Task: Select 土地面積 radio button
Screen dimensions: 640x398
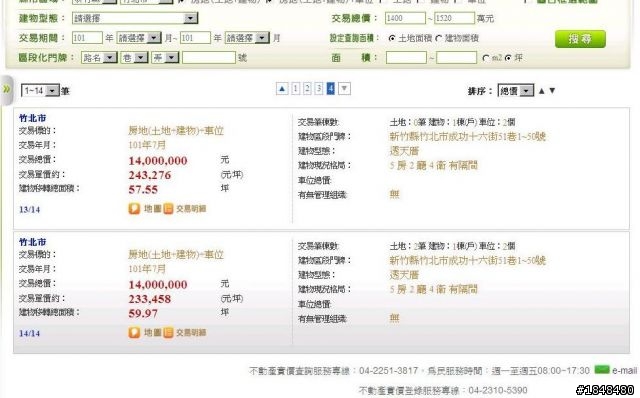Action: [x=392, y=38]
